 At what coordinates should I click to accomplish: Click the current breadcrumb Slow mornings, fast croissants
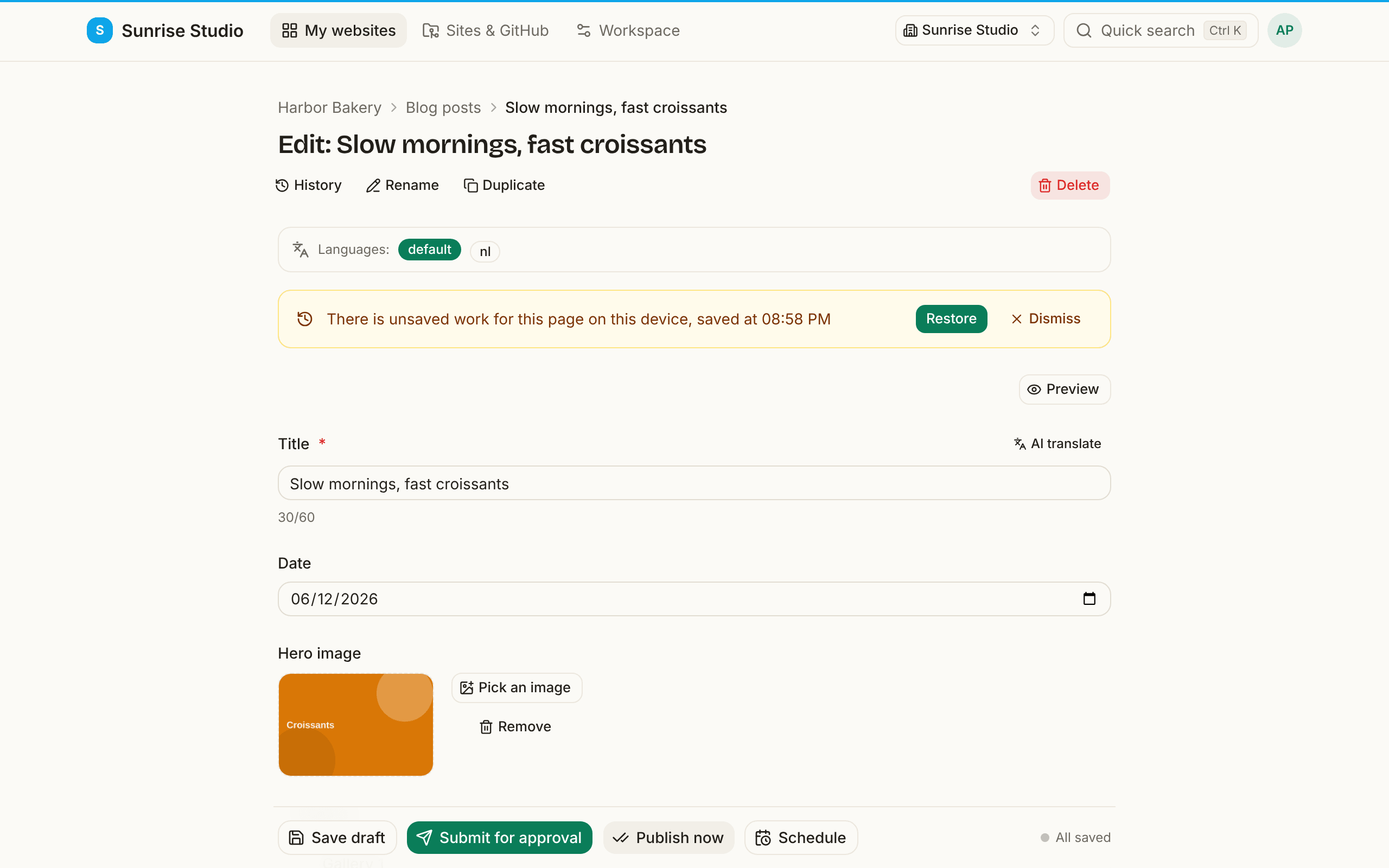(x=616, y=107)
